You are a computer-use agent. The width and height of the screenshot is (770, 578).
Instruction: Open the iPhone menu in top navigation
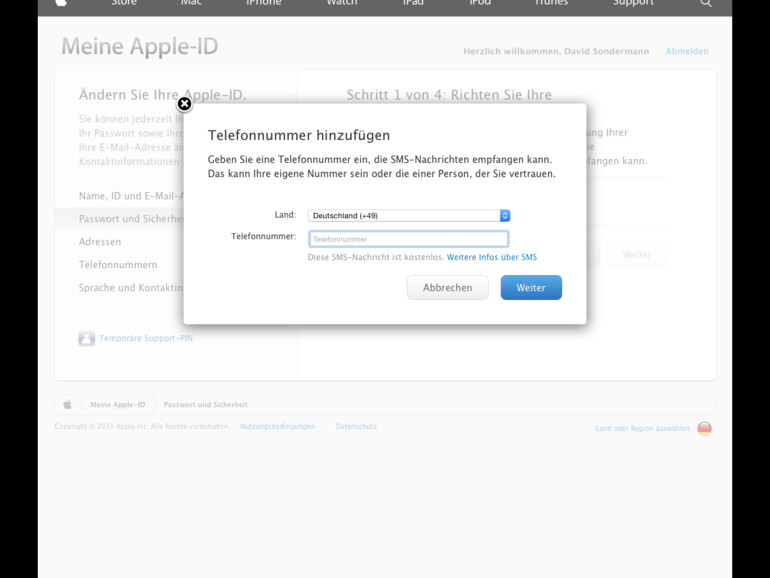point(264,3)
